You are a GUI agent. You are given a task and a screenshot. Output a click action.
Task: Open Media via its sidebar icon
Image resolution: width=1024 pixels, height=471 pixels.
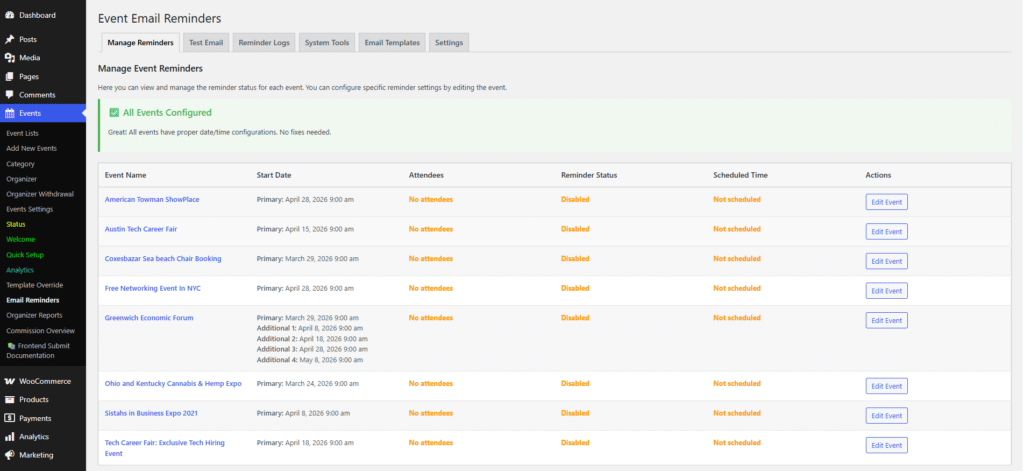[x=9, y=58]
